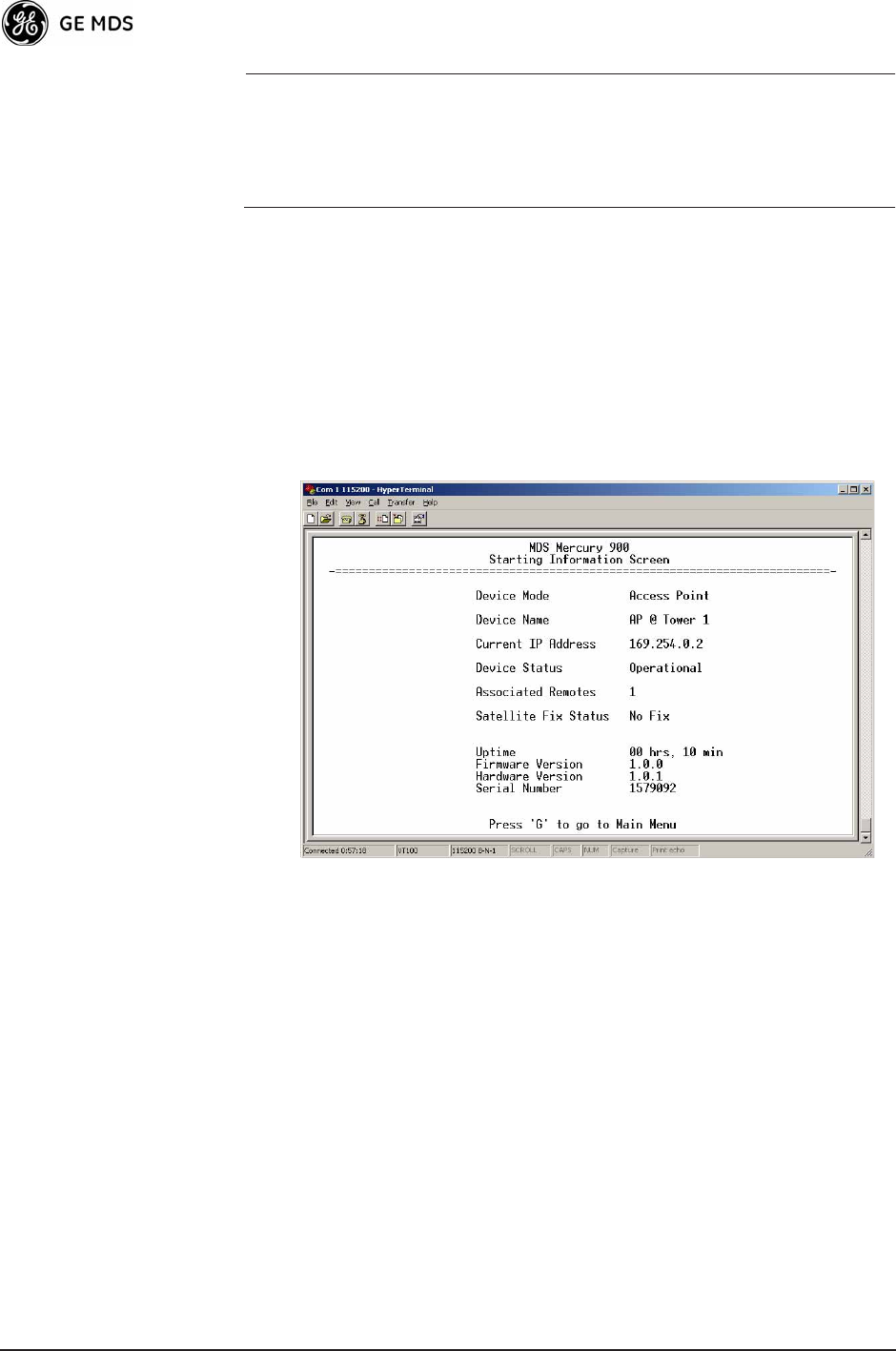Click the Properties toolbar icon
896x1351 pixels.
click(419, 519)
